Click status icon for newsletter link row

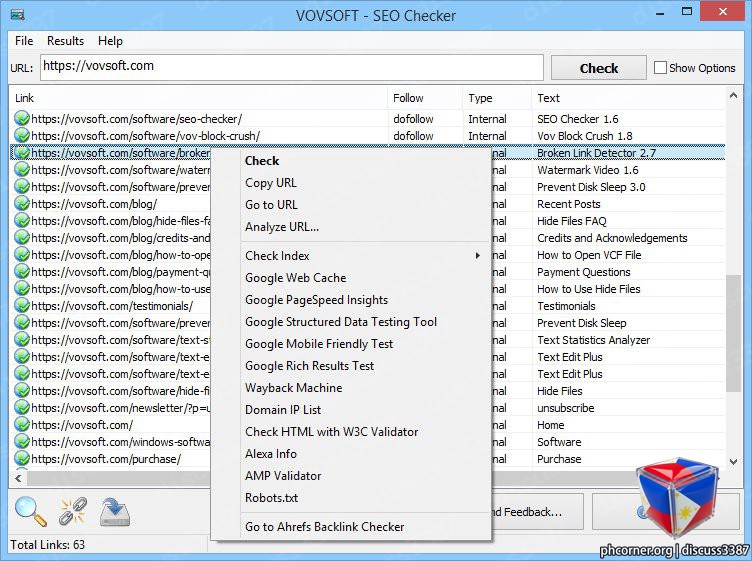point(22,408)
